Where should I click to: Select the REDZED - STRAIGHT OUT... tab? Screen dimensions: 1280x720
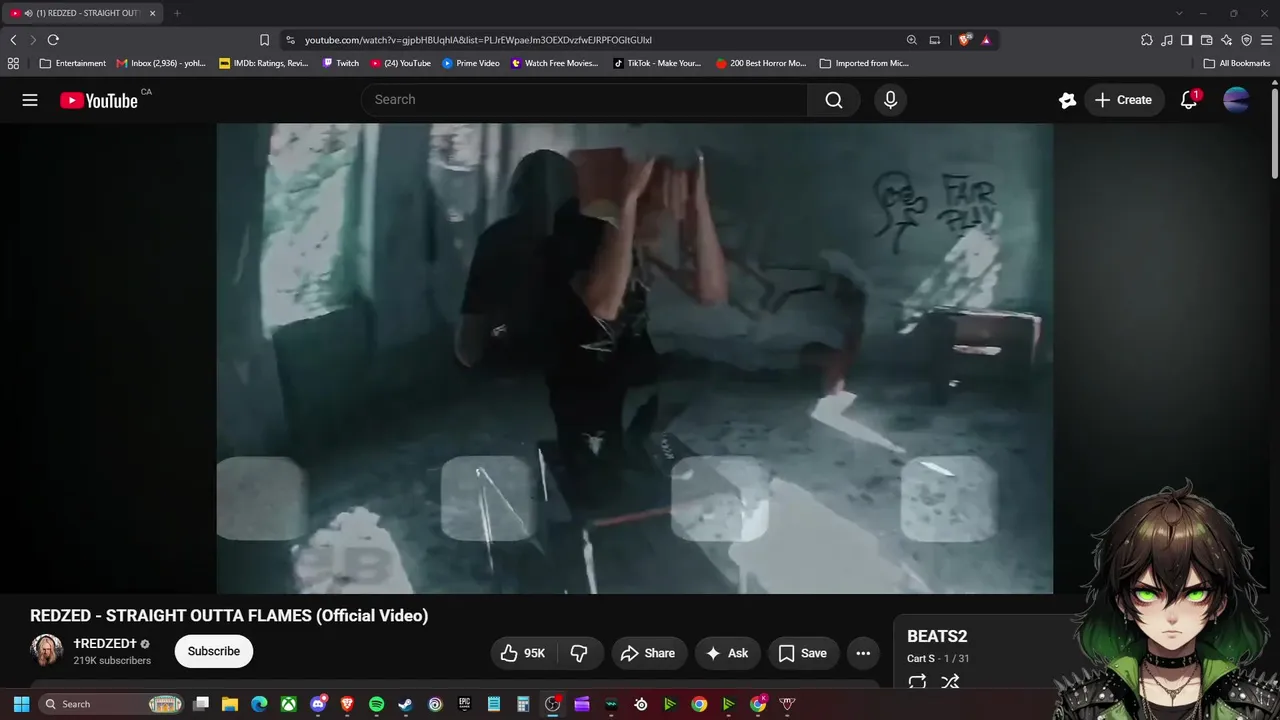tap(83, 13)
